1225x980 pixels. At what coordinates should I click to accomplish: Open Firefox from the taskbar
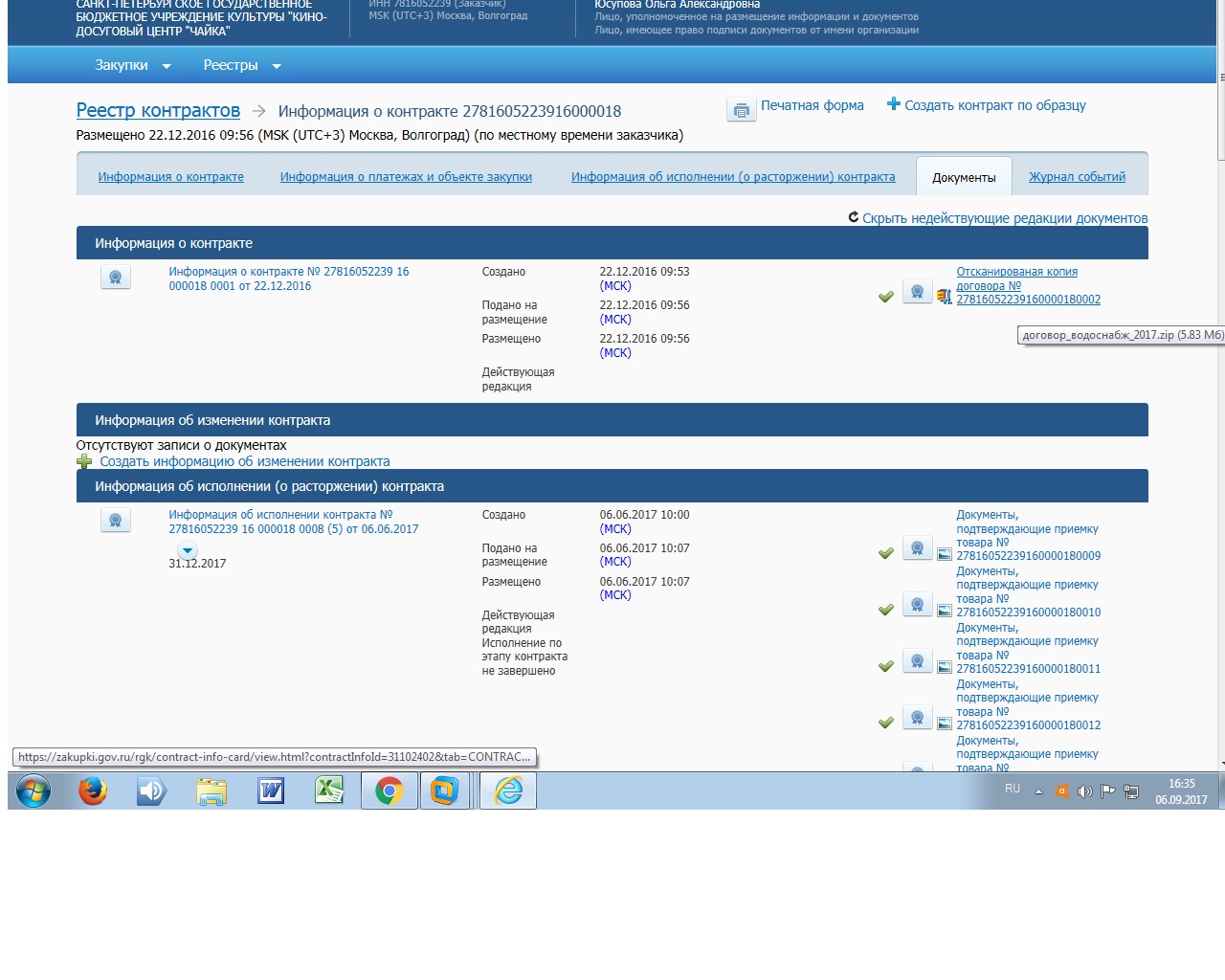pos(93,791)
